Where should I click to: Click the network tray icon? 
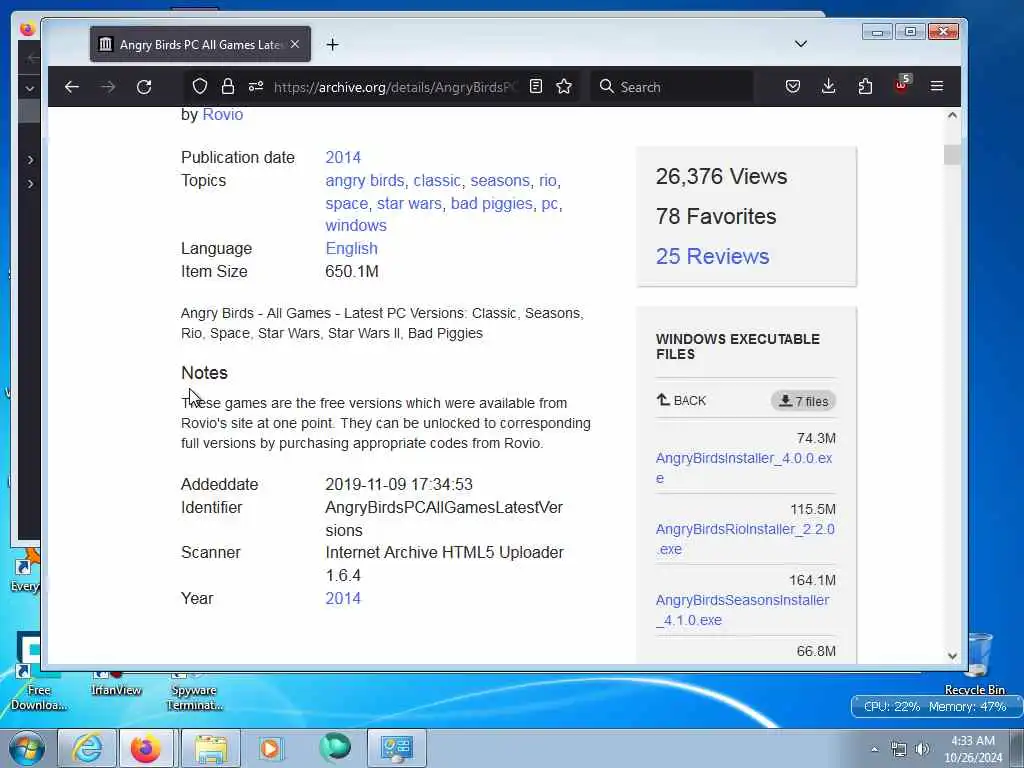(x=899, y=749)
